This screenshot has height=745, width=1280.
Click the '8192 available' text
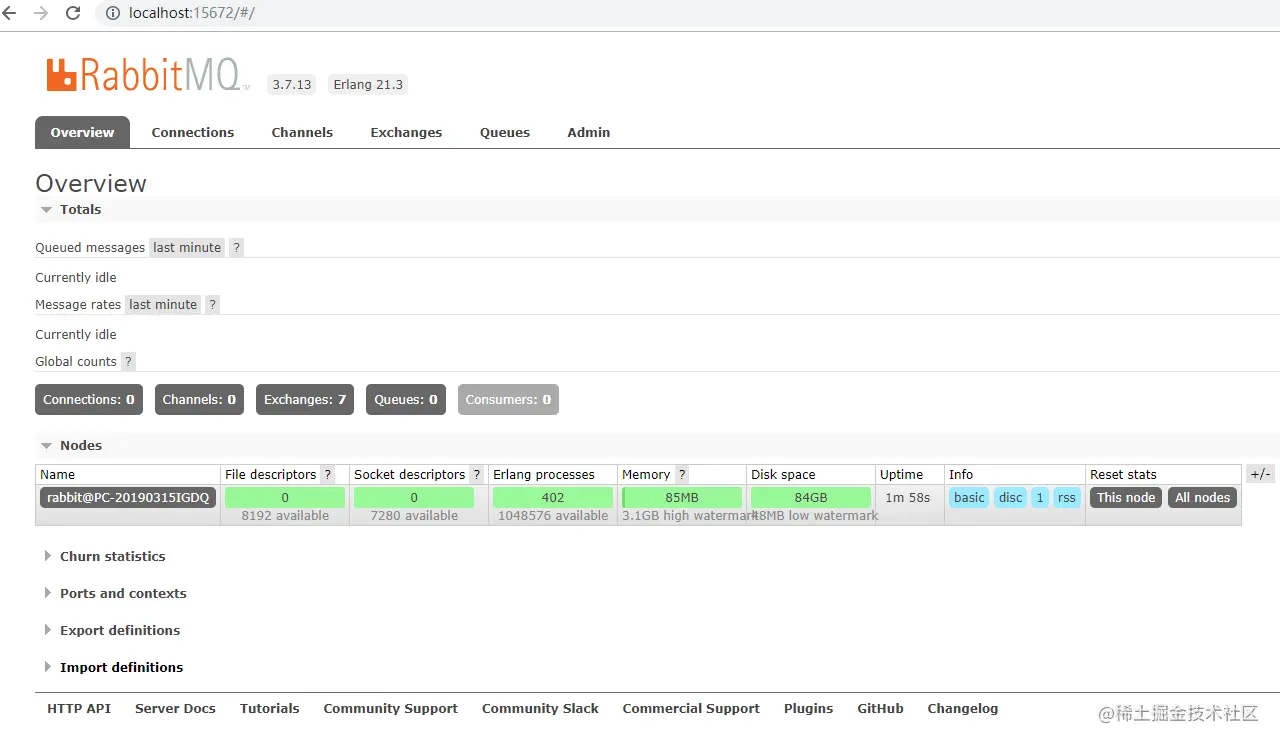(285, 516)
